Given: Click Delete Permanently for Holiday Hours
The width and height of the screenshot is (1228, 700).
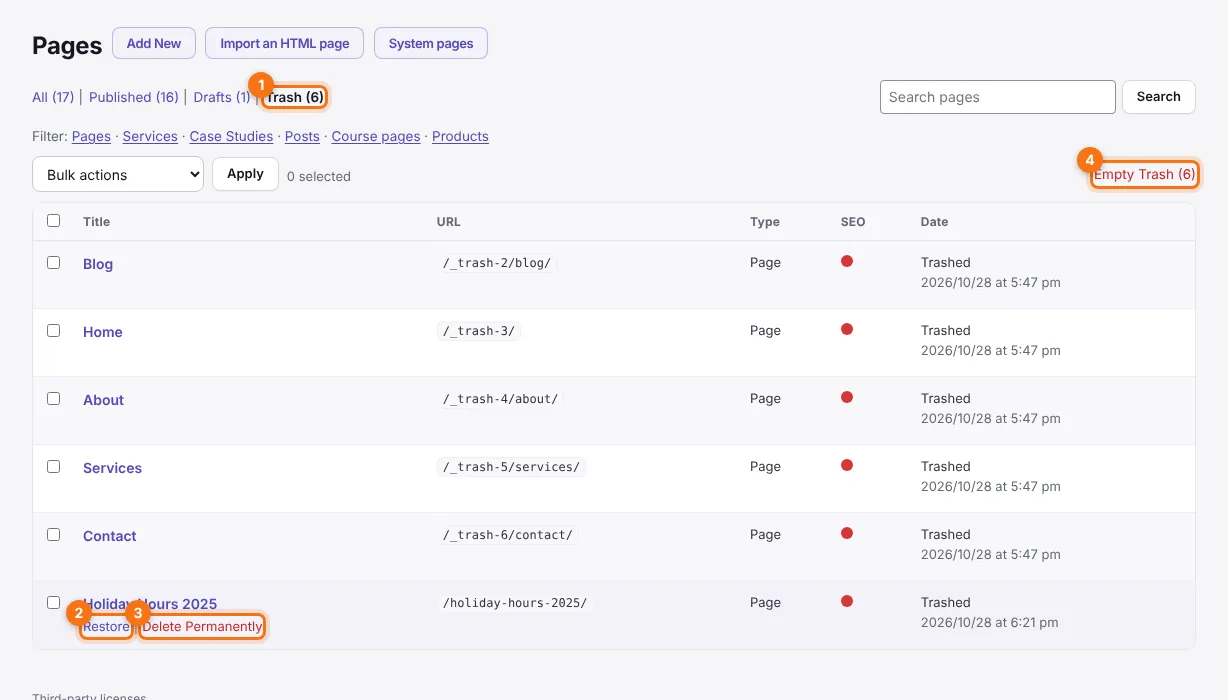Looking at the screenshot, I should point(202,627).
